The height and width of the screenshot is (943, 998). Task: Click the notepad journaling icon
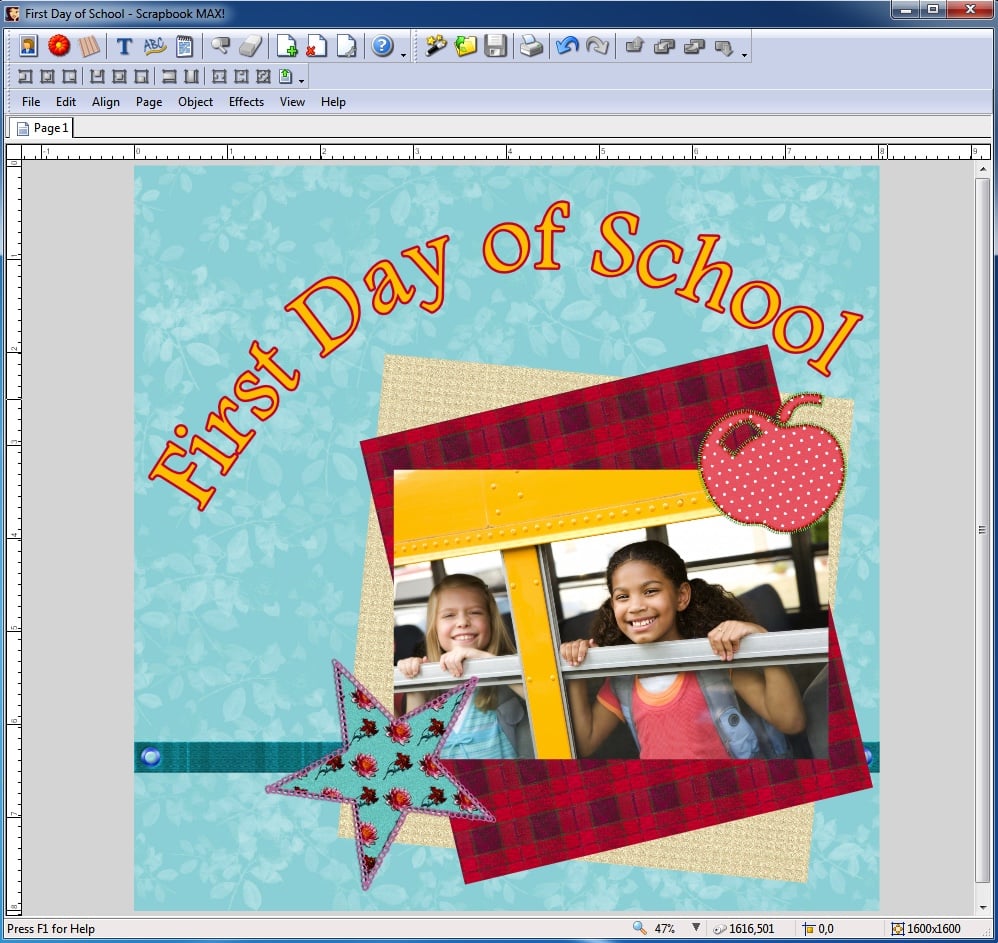[x=185, y=46]
